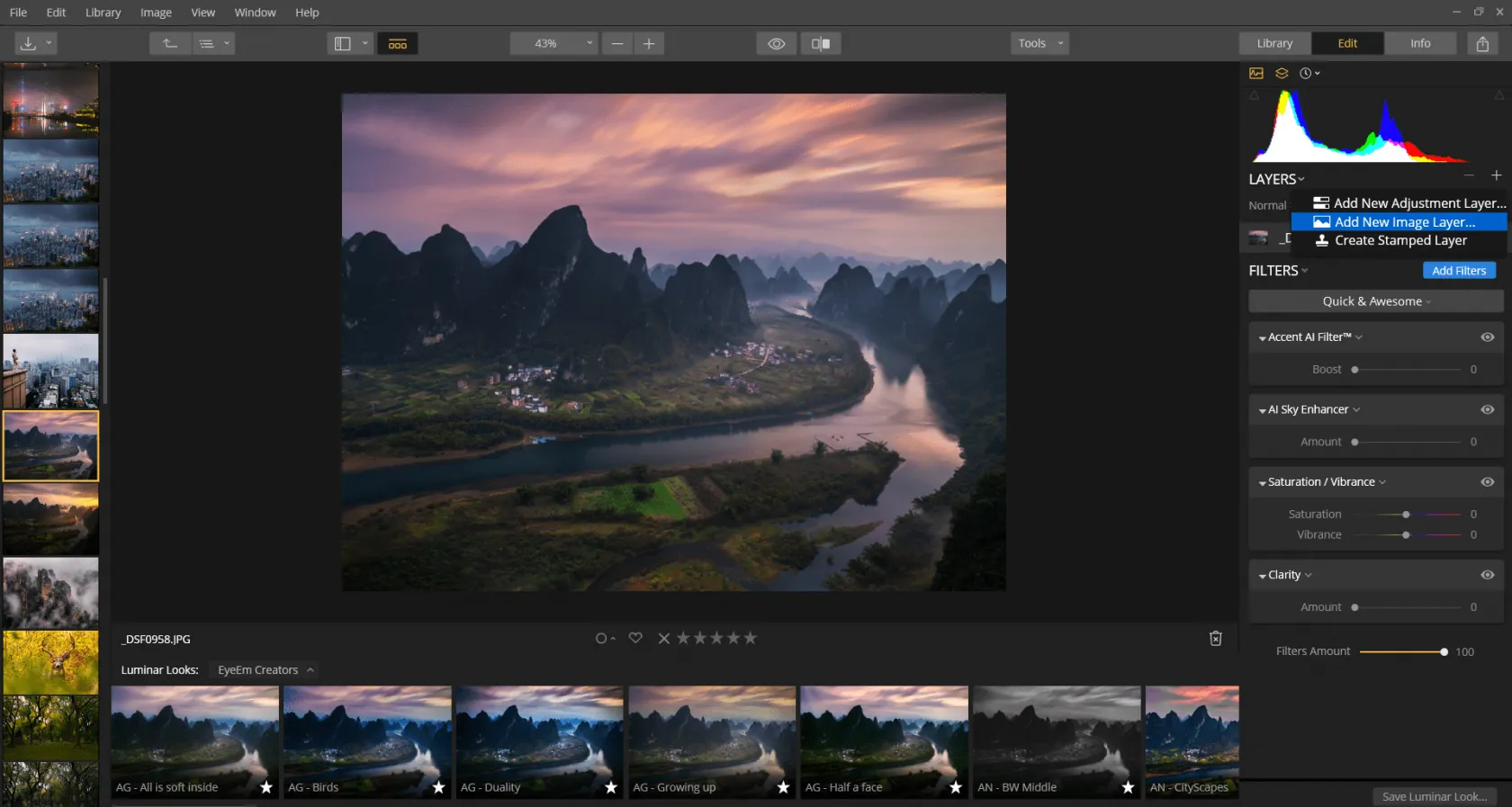Click the trash icon below the photo
1512x807 pixels.
pos(1215,638)
